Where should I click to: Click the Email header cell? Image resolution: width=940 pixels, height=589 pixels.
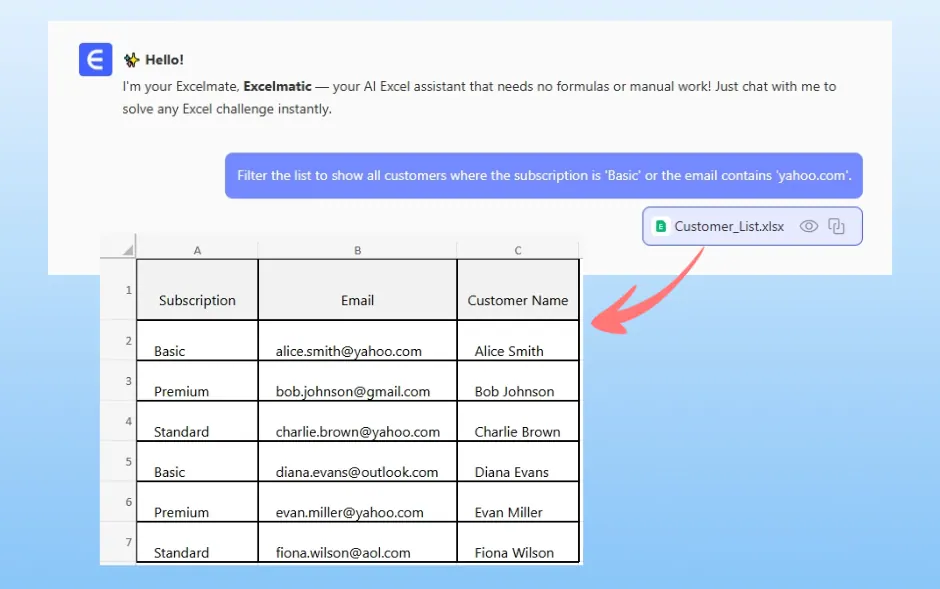pos(357,299)
